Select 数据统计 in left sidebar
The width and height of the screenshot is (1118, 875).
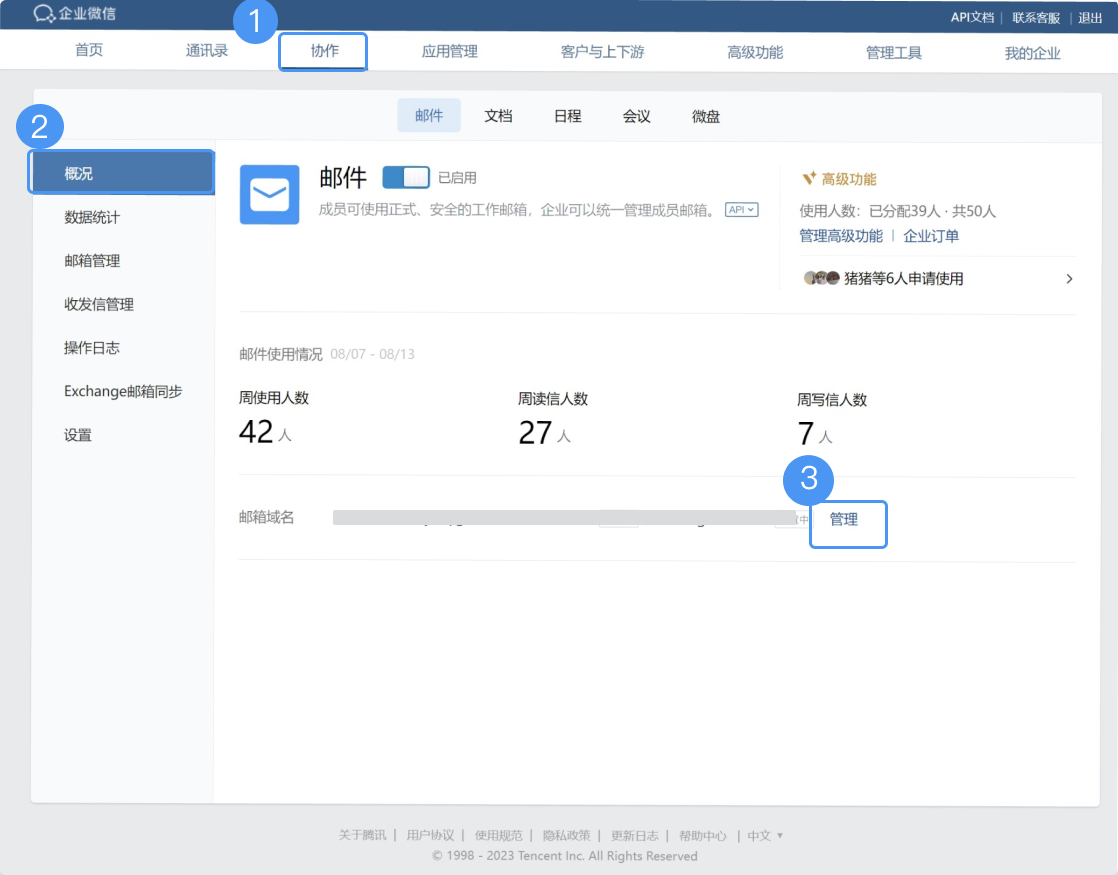pos(92,217)
